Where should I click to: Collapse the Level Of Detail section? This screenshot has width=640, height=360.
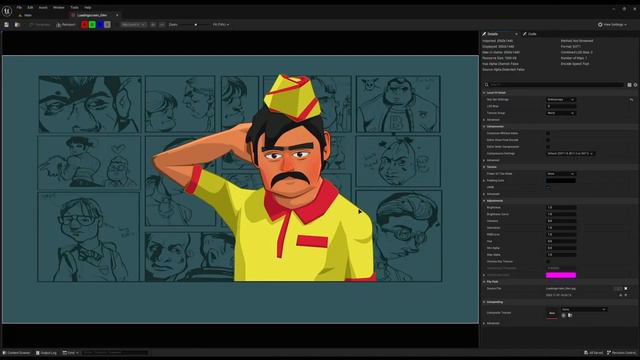484,93
